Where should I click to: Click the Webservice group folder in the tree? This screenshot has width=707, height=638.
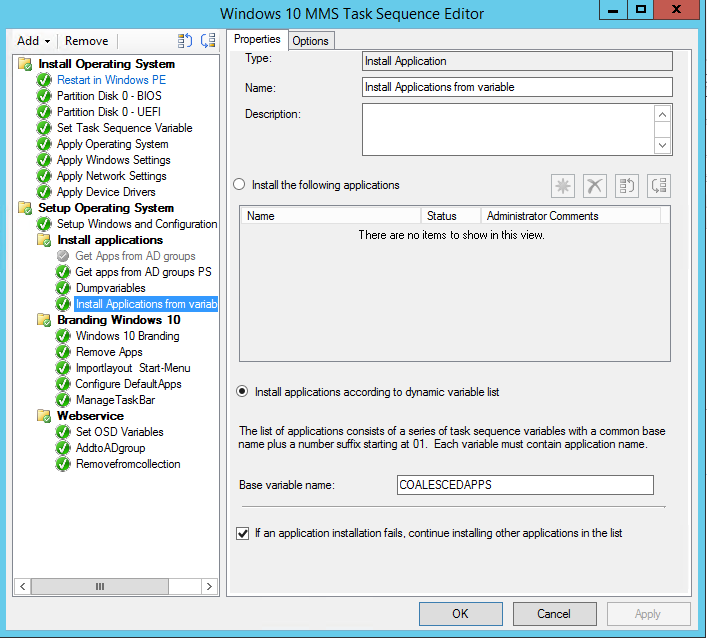click(x=45, y=416)
